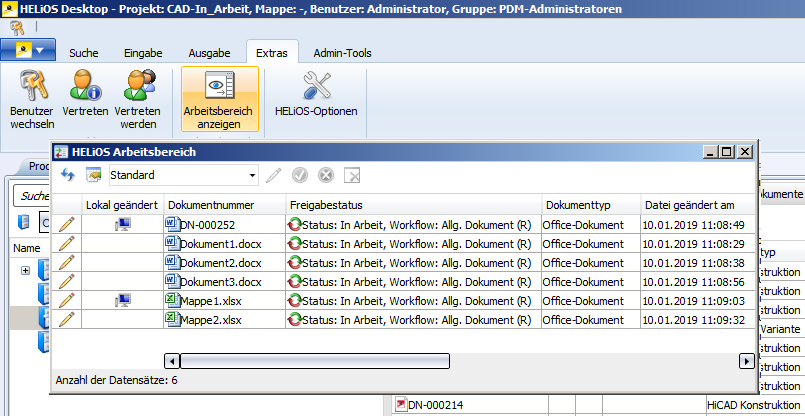The width and height of the screenshot is (805, 416).
Task: Sort by Freigabestatus column header
Action: tap(414, 205)
